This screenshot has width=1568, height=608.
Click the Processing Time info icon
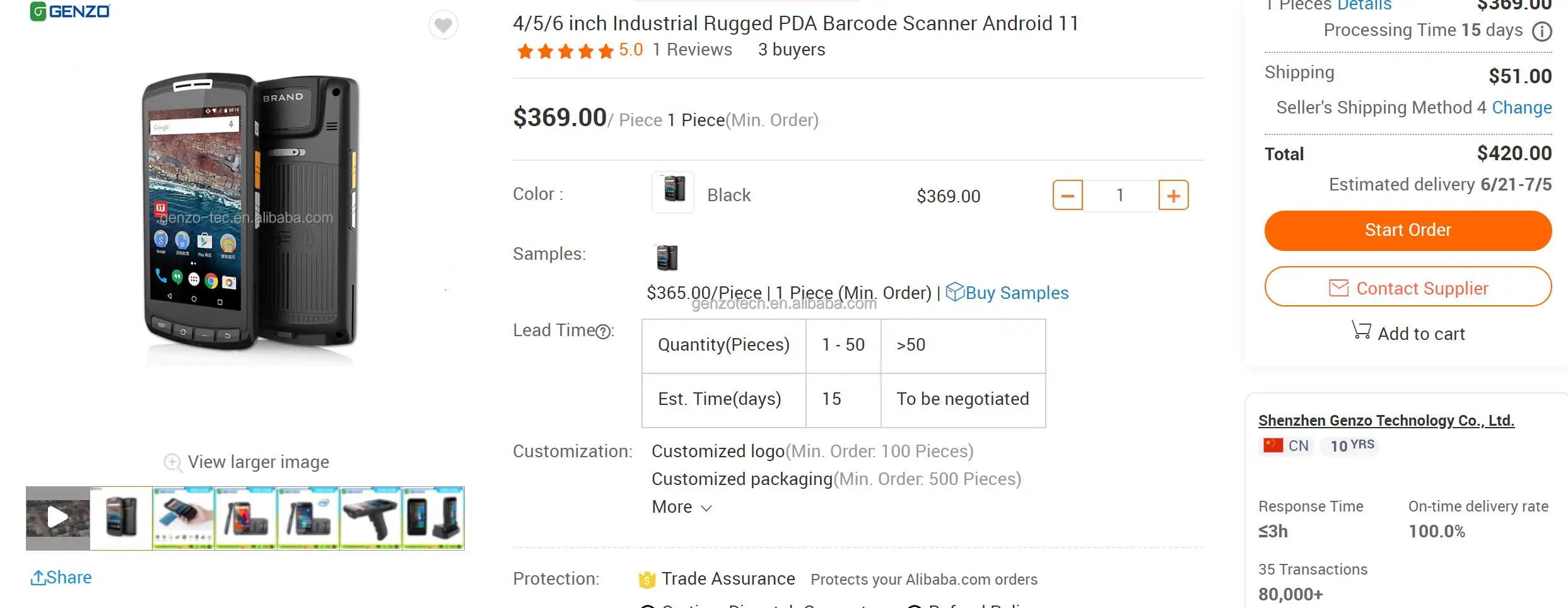pos(1543,31)
